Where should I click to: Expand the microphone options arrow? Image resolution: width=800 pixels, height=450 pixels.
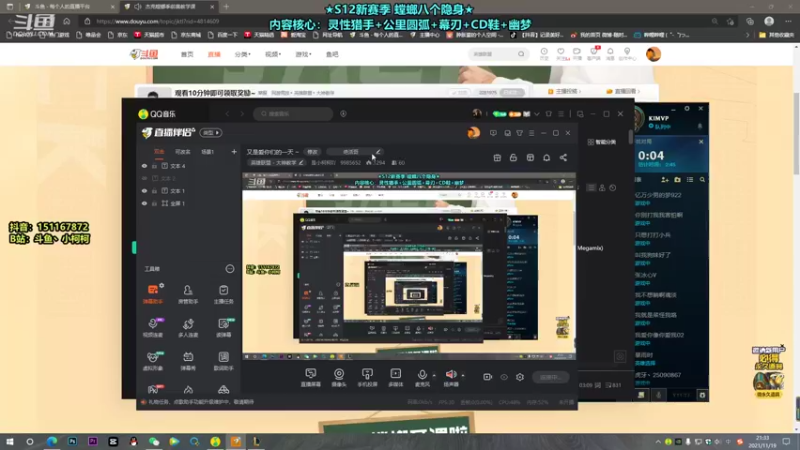pos(434,376)
